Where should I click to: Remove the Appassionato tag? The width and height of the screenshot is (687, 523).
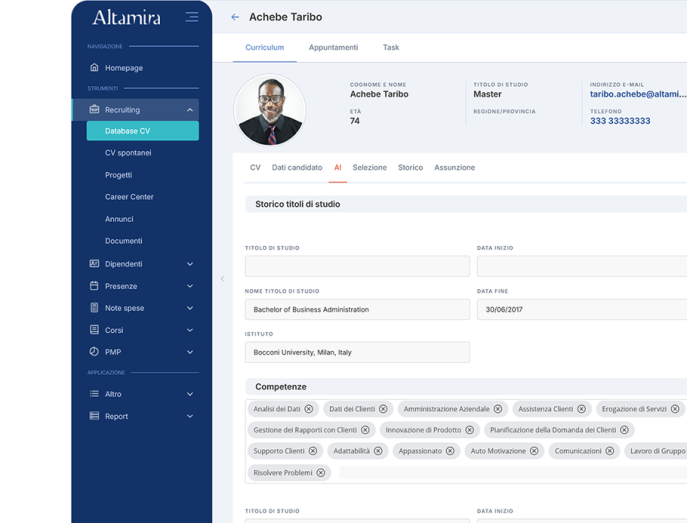pos(450,451)
